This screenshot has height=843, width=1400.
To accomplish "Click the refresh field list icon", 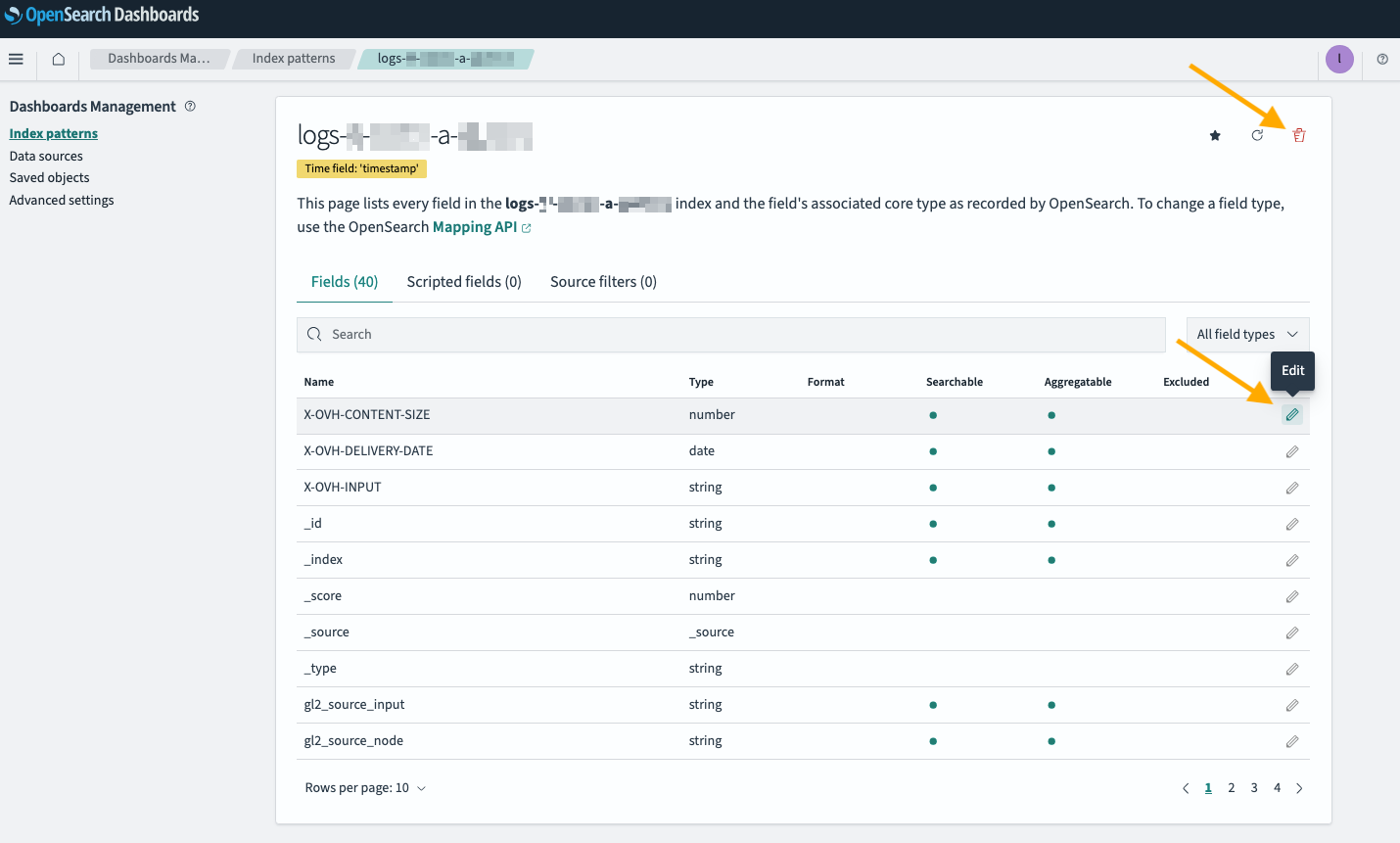I will [1257, 135].
